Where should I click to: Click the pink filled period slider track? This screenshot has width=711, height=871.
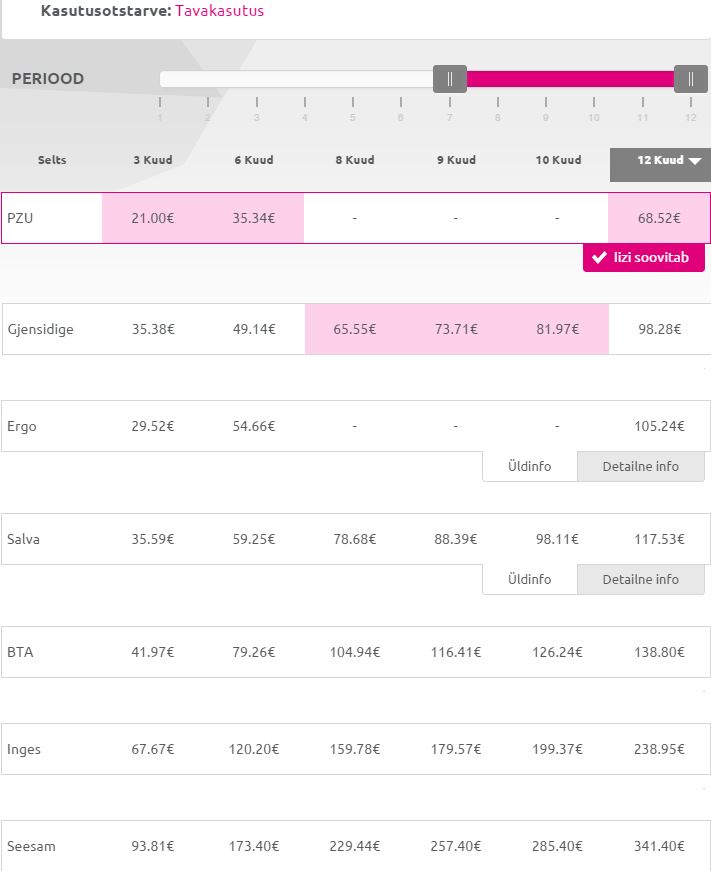point(570,79)
